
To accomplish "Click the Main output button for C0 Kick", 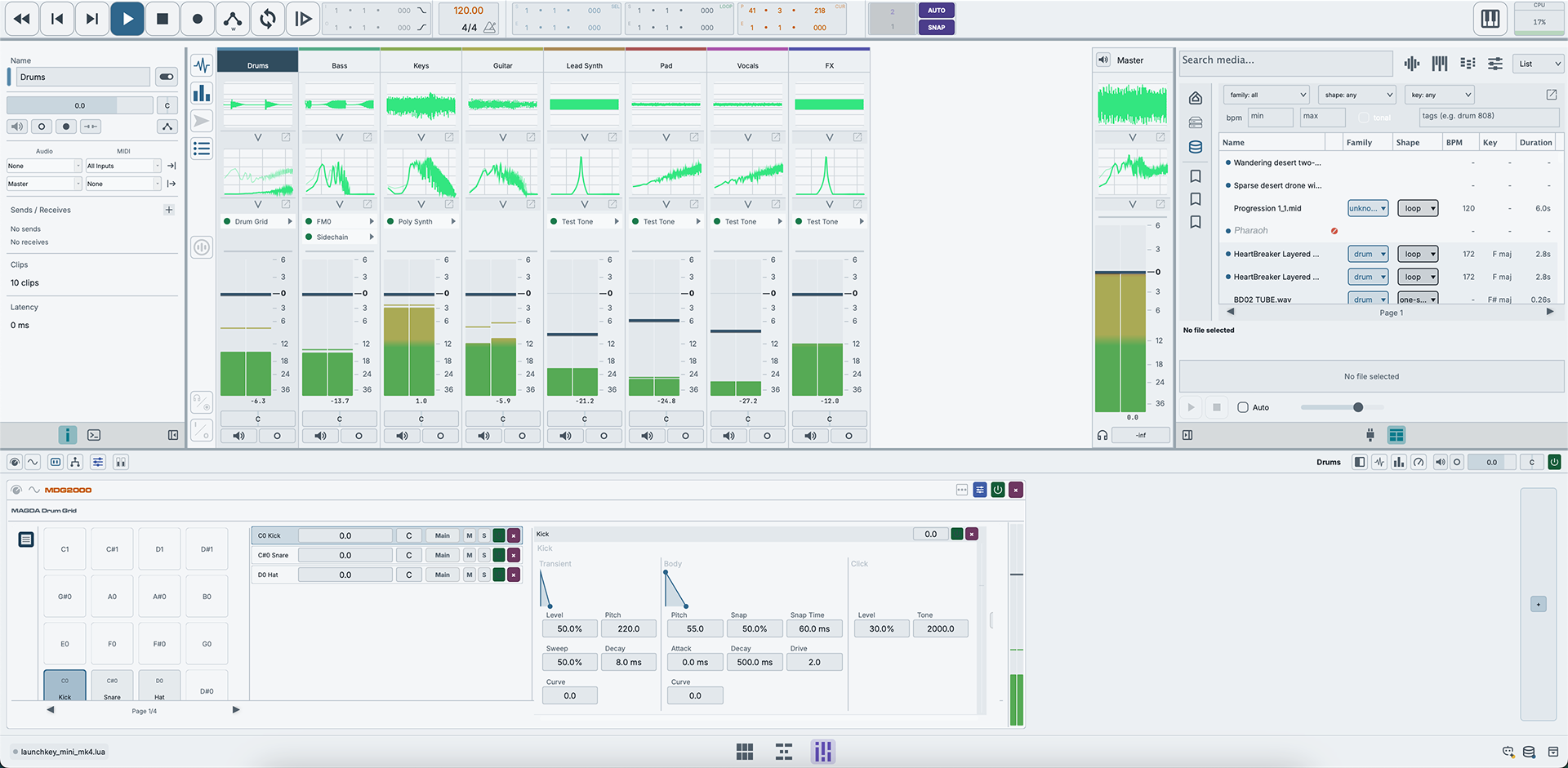I will (x=442, y=535).
